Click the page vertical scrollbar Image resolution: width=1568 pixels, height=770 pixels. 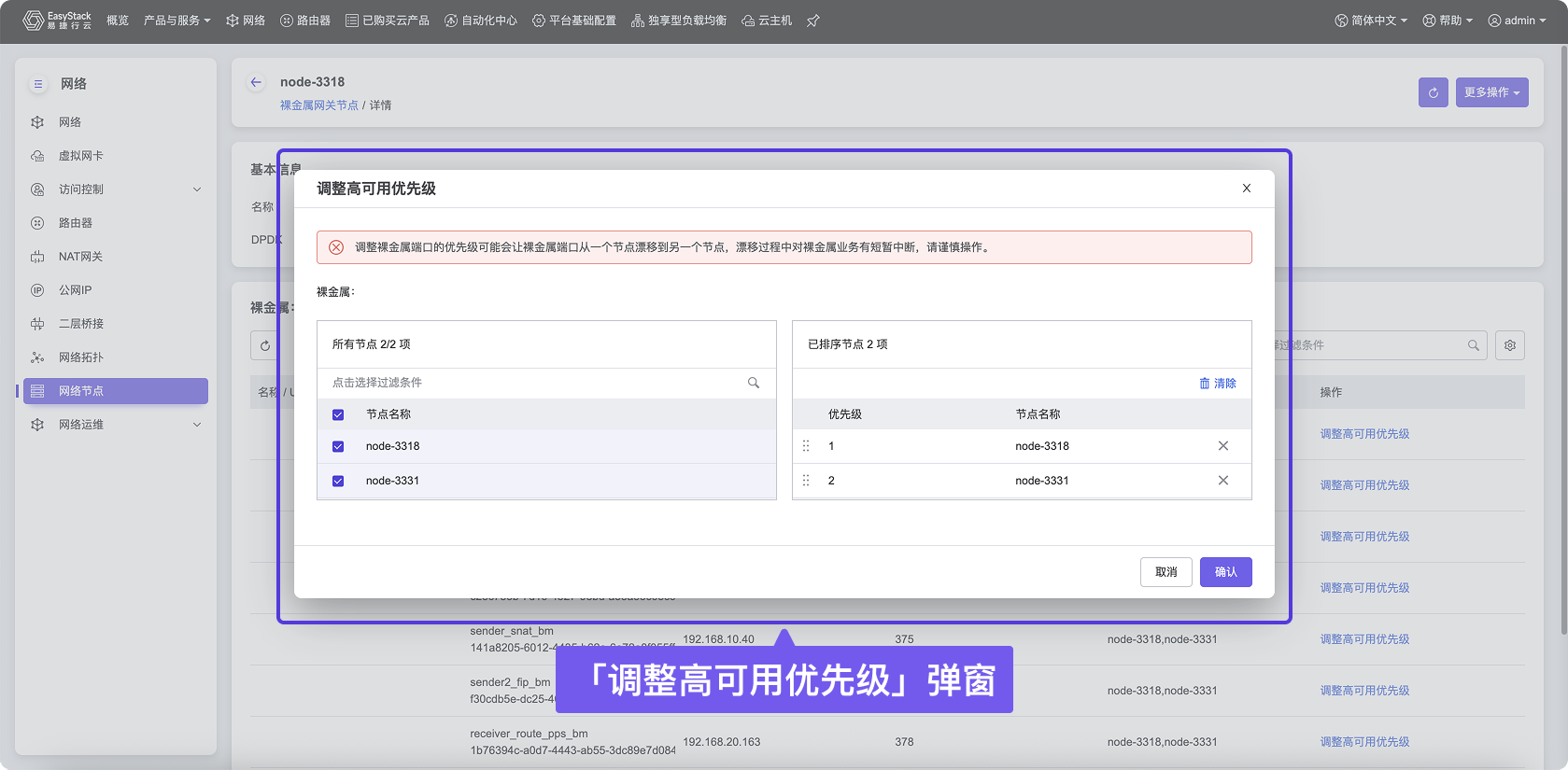pos(1563,341)
